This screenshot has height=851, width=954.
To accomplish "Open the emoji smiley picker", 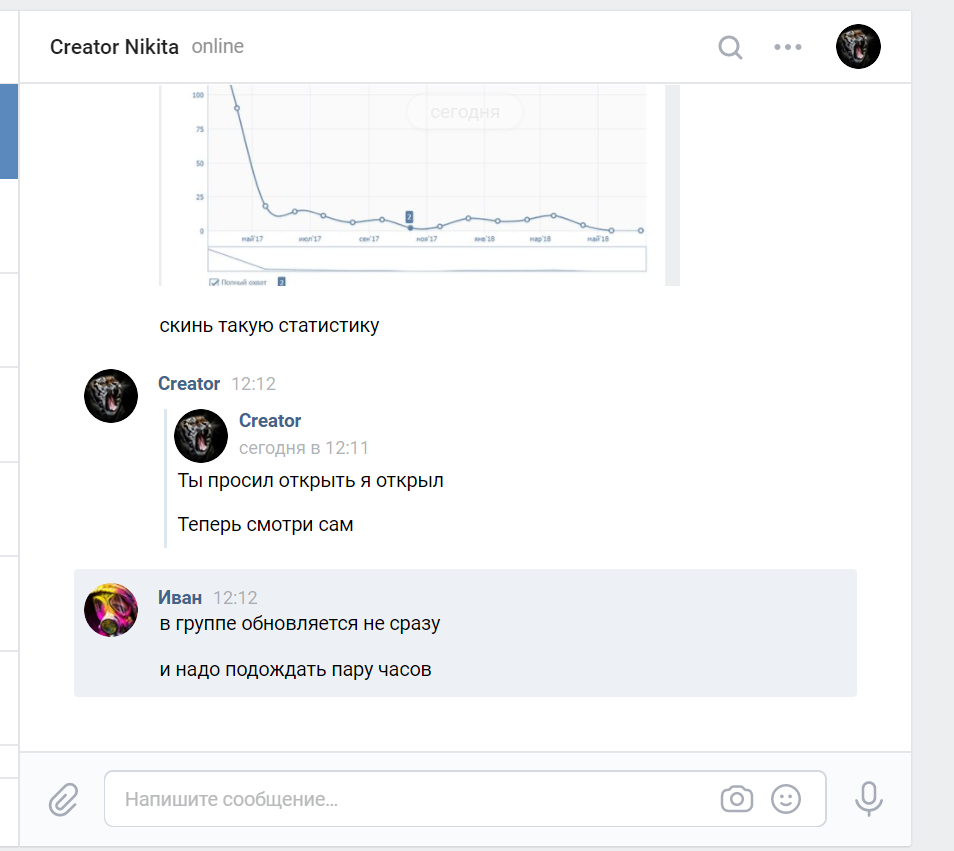I will pos(785,799).
